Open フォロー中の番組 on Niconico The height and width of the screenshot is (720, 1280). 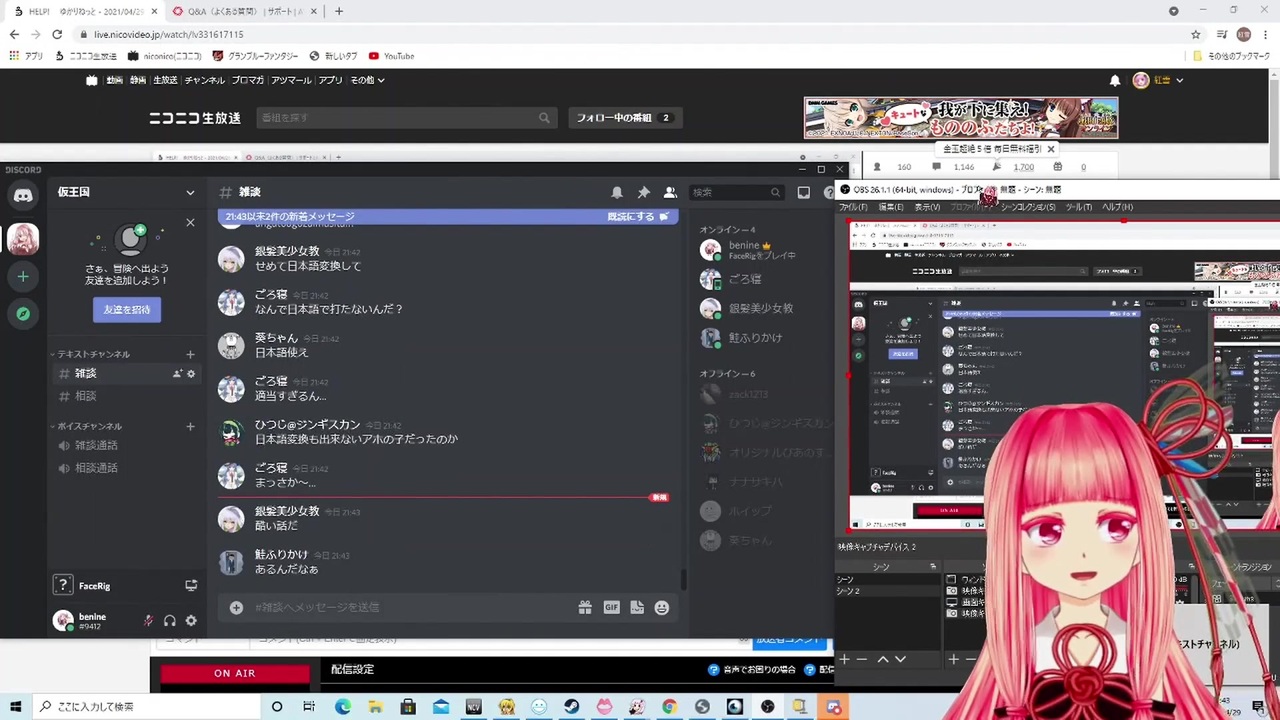[625, 118]
